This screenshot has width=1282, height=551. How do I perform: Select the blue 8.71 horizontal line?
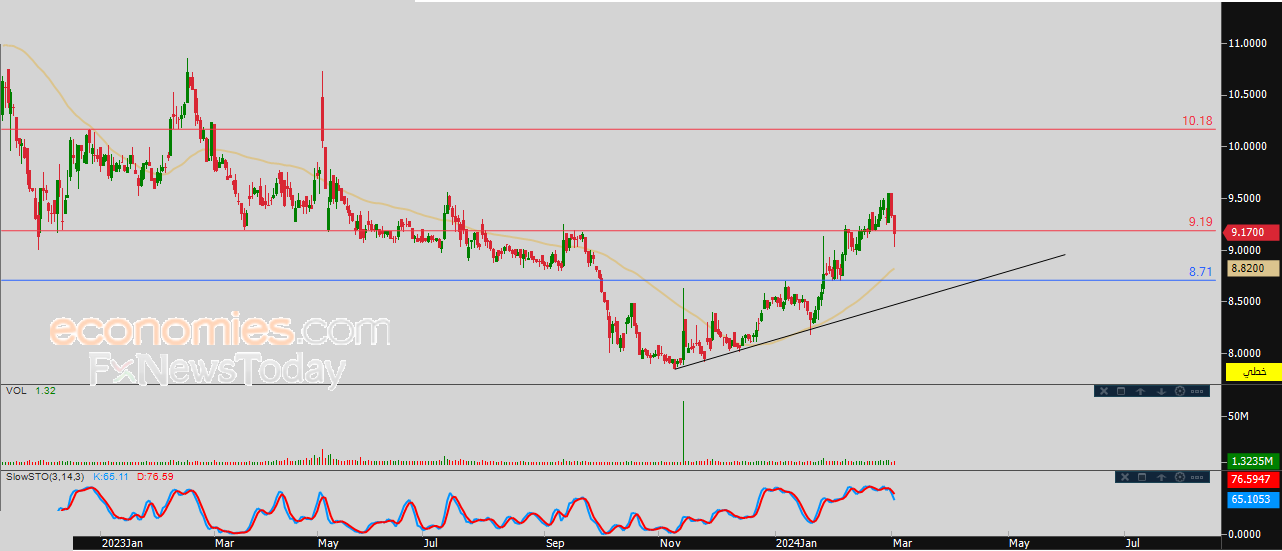click(608, 280)
